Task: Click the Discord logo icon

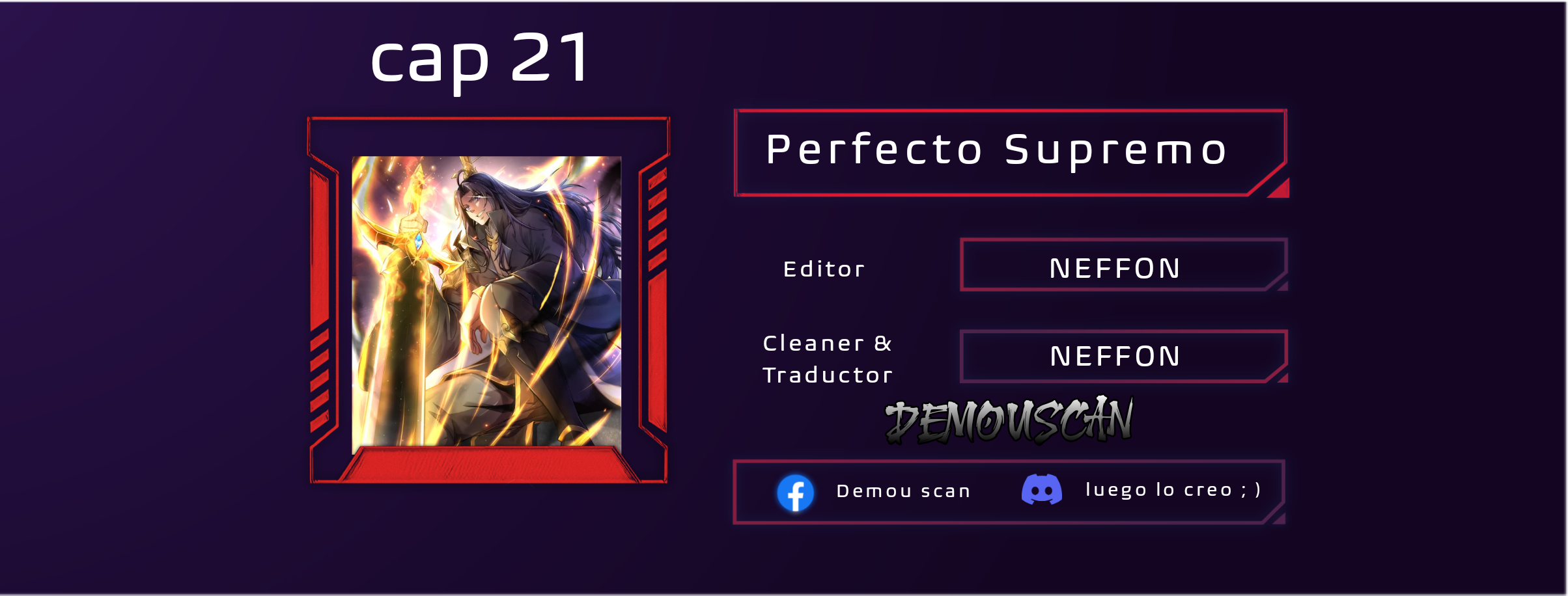Action: click(1042, 489)
